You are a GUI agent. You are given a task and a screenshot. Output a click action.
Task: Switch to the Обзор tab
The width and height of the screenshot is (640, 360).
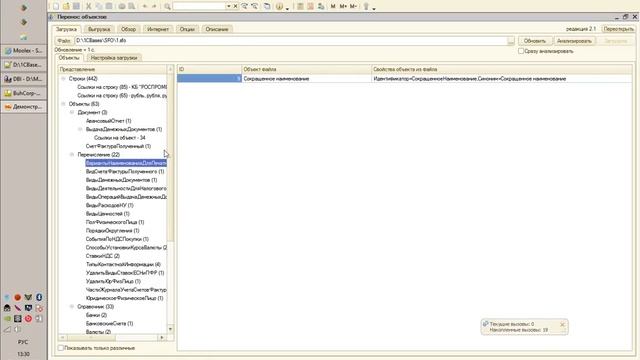tap(128, 29)
